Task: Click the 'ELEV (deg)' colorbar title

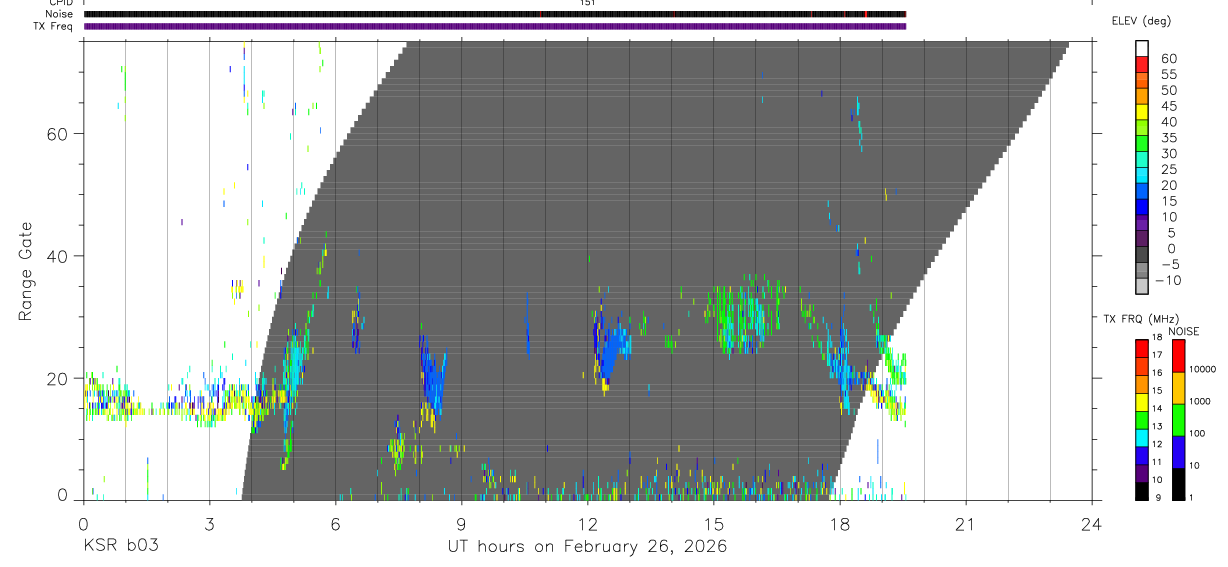Action: [1141, 22]
